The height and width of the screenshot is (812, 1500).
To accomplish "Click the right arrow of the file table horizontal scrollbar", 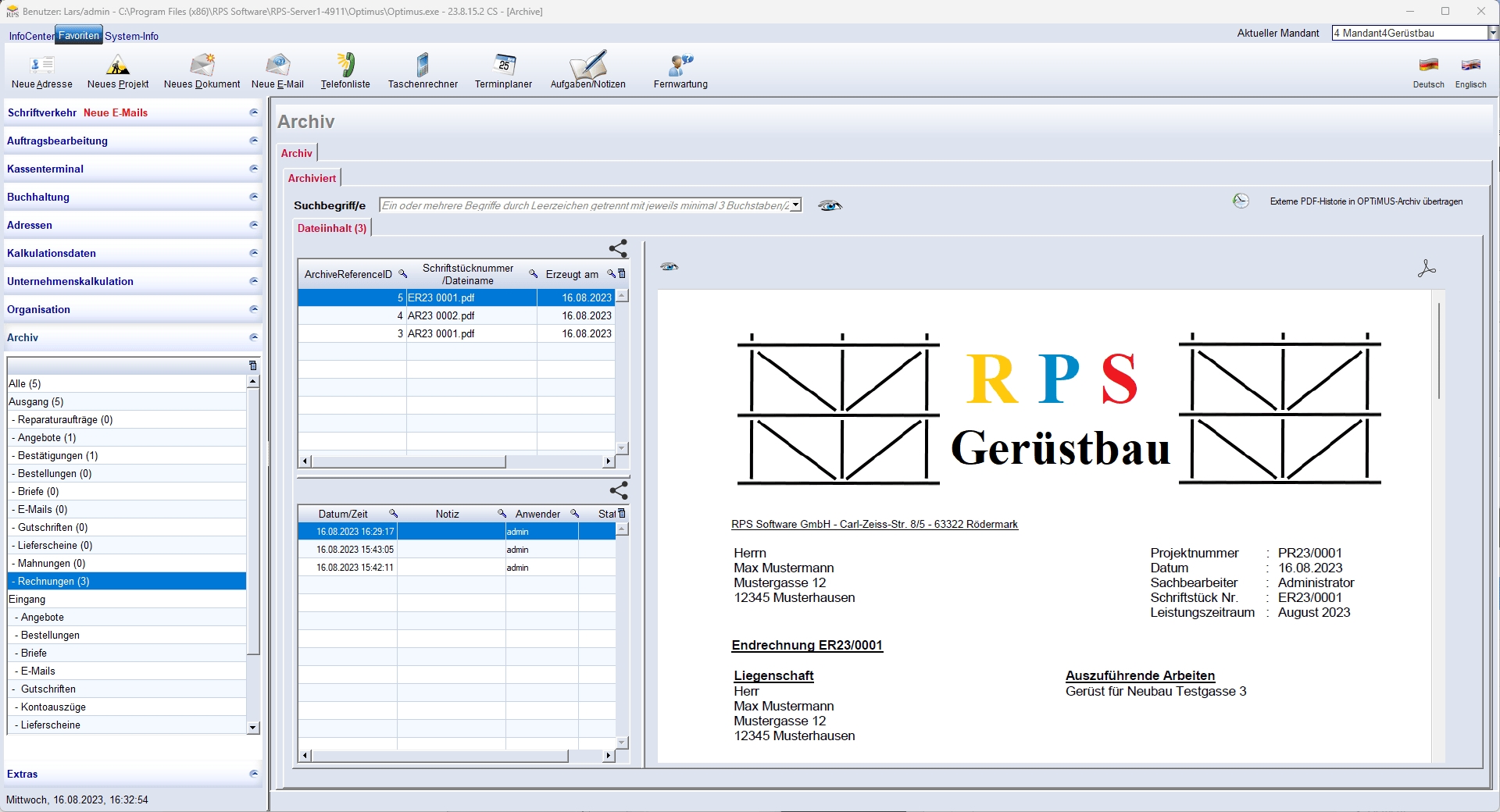I will pyautogui.click(x=609, y=461).
